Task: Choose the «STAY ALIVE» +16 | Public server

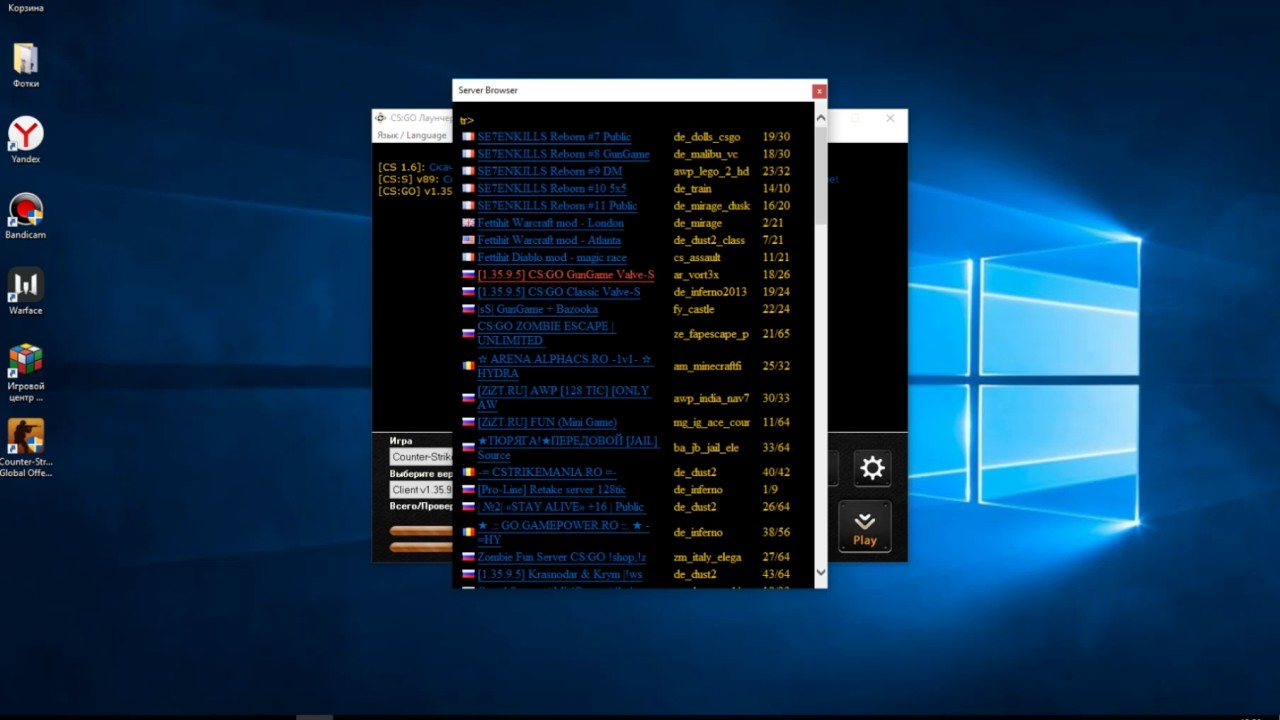Action: click(560, 507)
